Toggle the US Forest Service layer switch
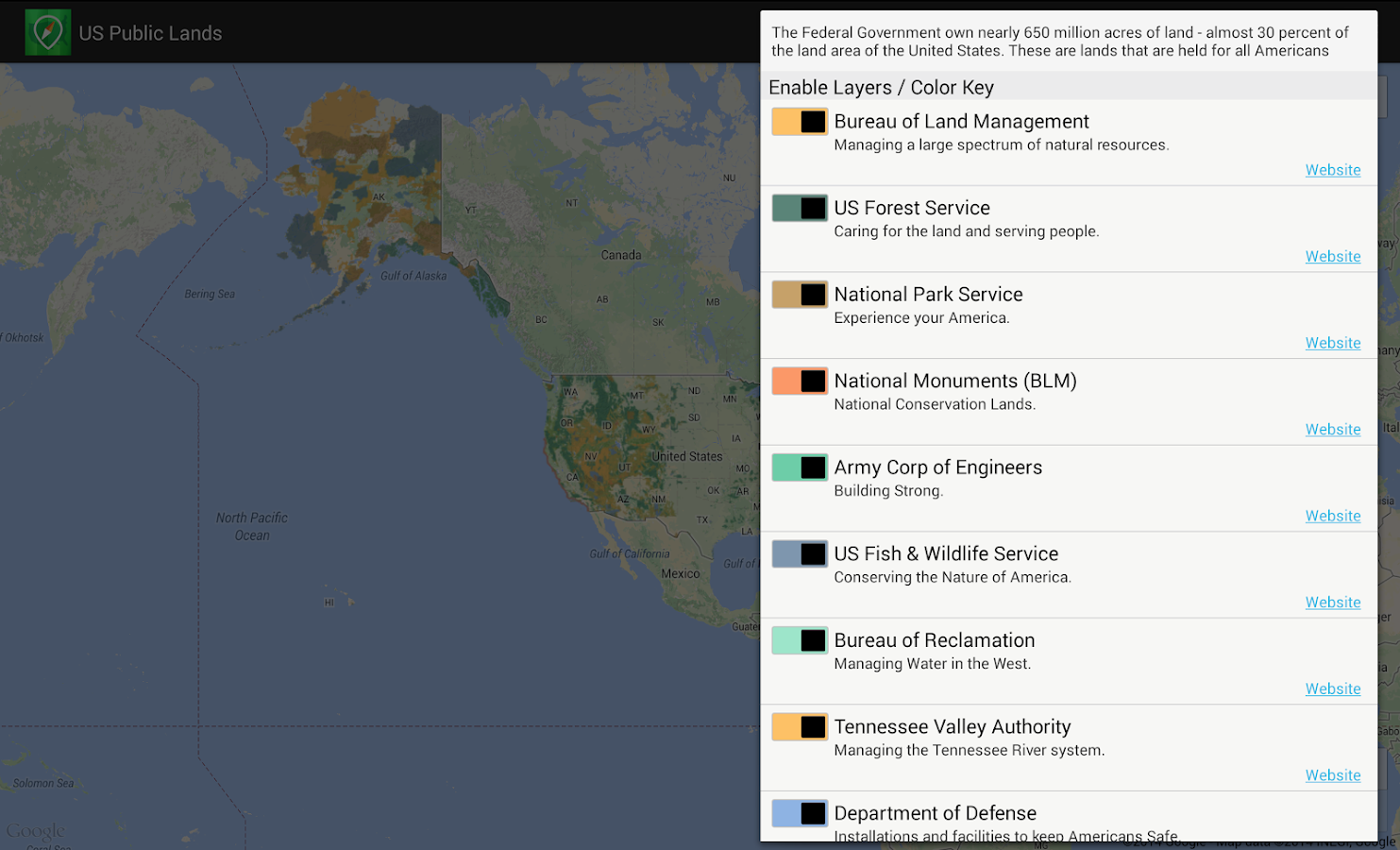This screenshot has height=850, width=1400. tap(800, 208)
